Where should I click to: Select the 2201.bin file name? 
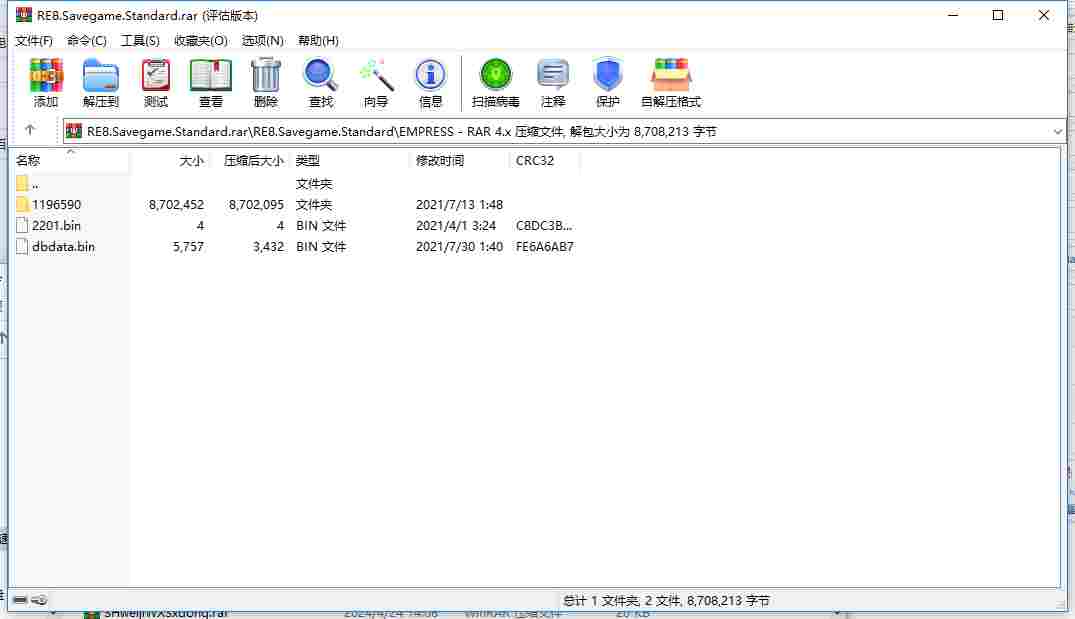(x=56, y=226)
